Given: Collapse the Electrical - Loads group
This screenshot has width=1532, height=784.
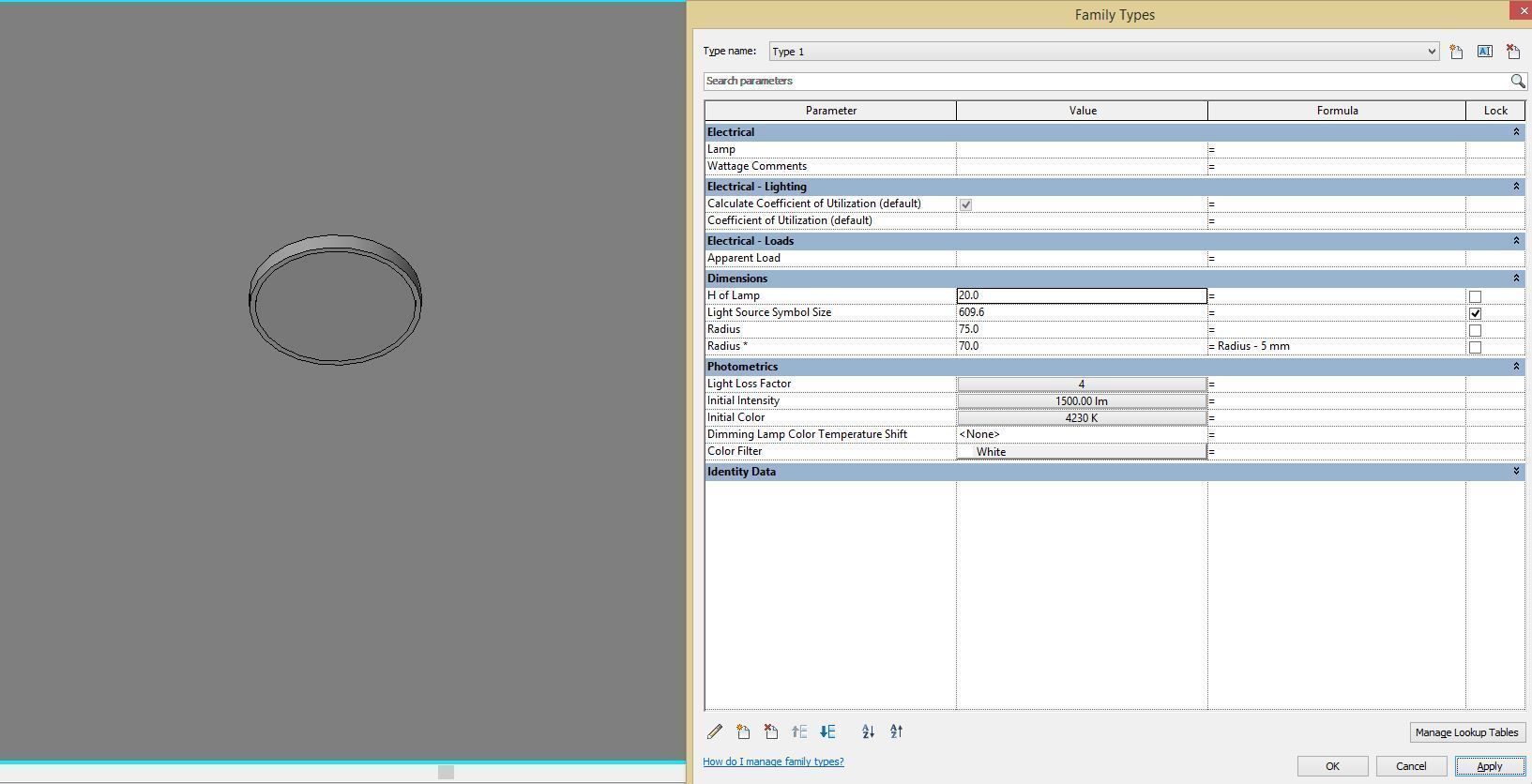Looking at the screenshot, I should tap(1516, 241).
